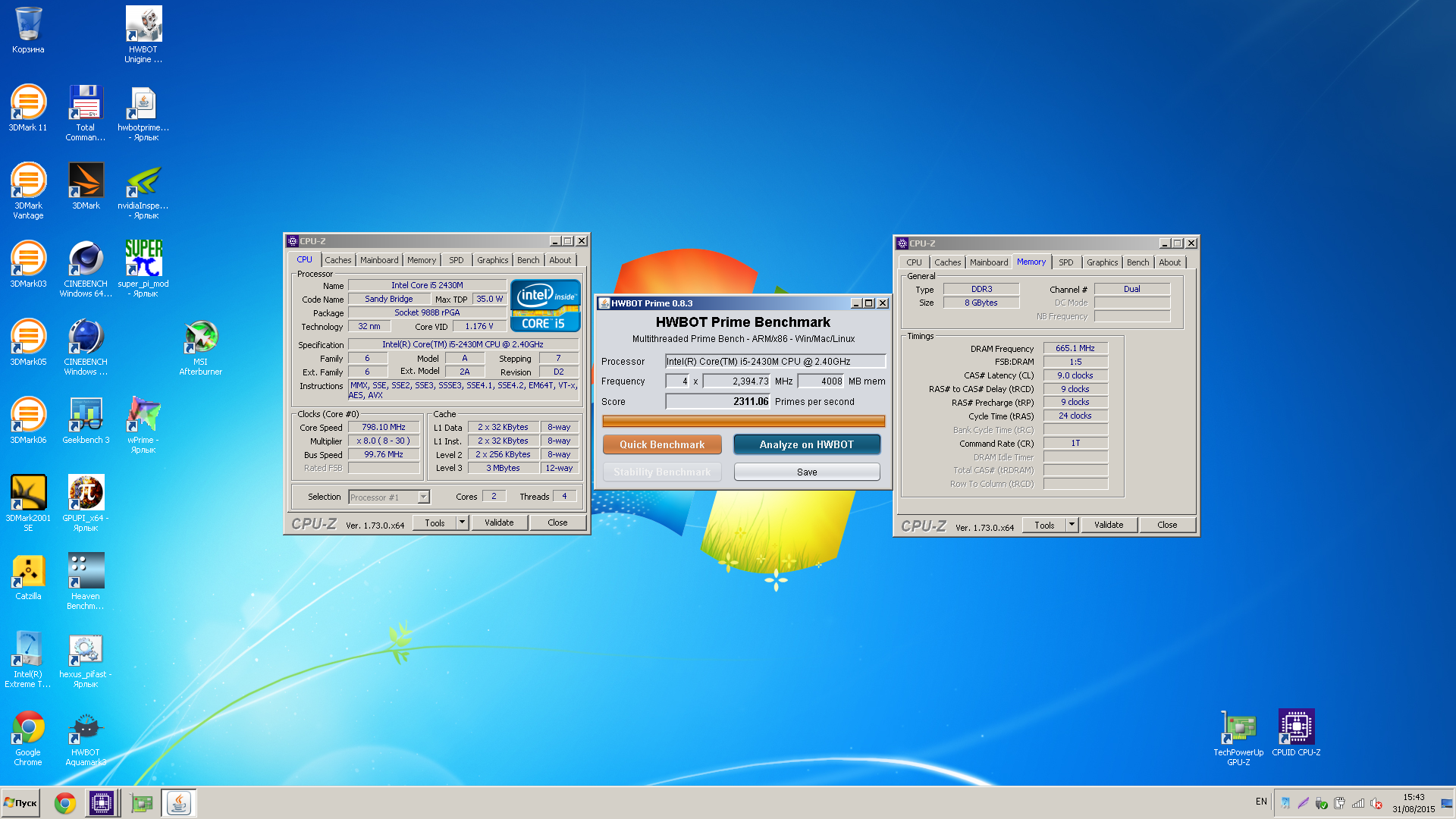
Task: Click the system tray clock
Action: click(x=1414, y=803)
